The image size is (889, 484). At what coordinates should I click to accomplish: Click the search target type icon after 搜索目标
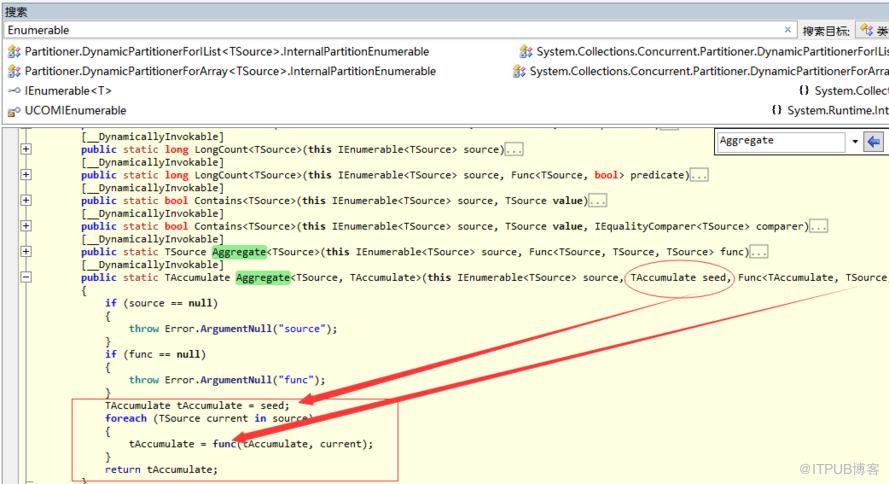pos(866,30)
